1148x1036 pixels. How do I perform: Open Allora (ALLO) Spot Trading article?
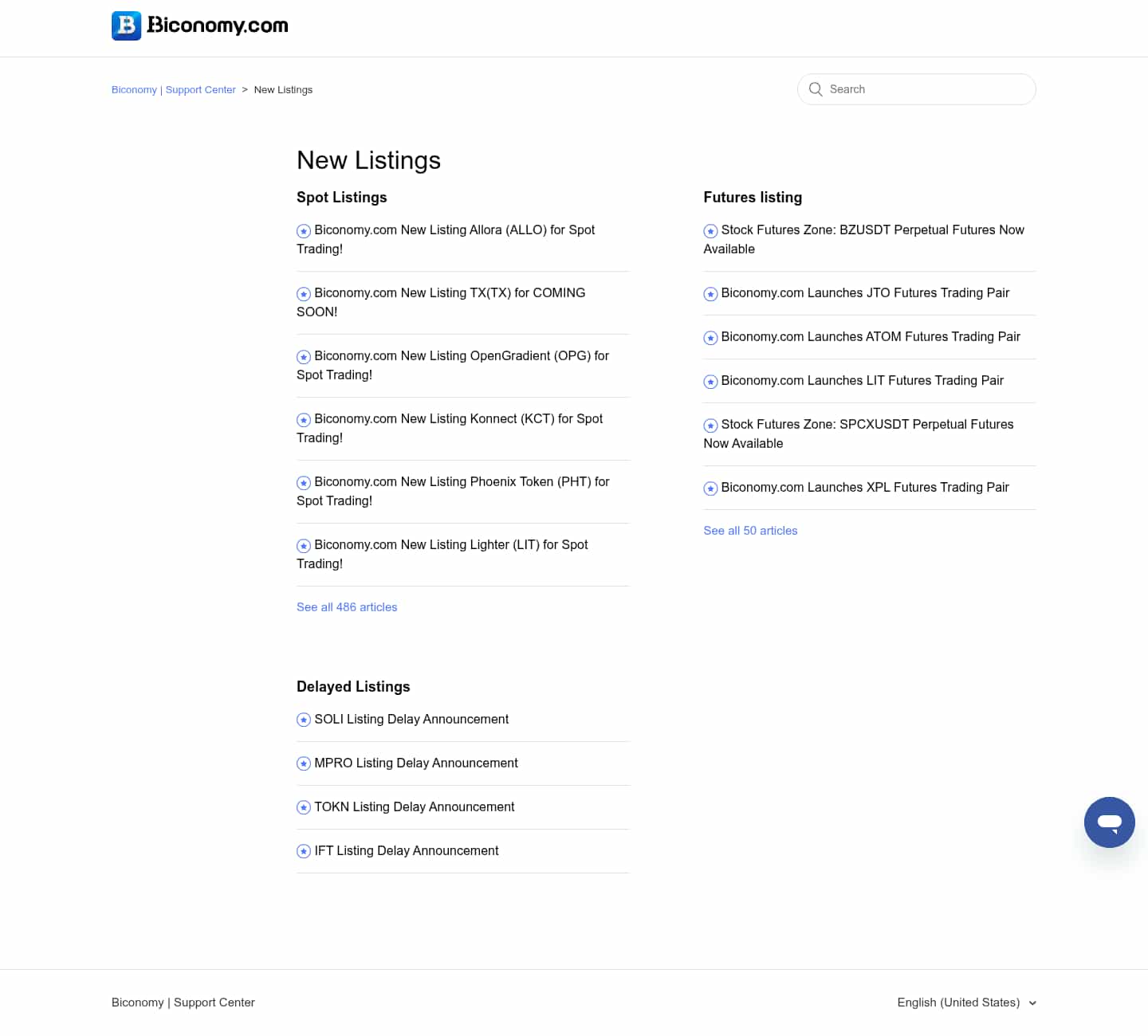[446, 239]
